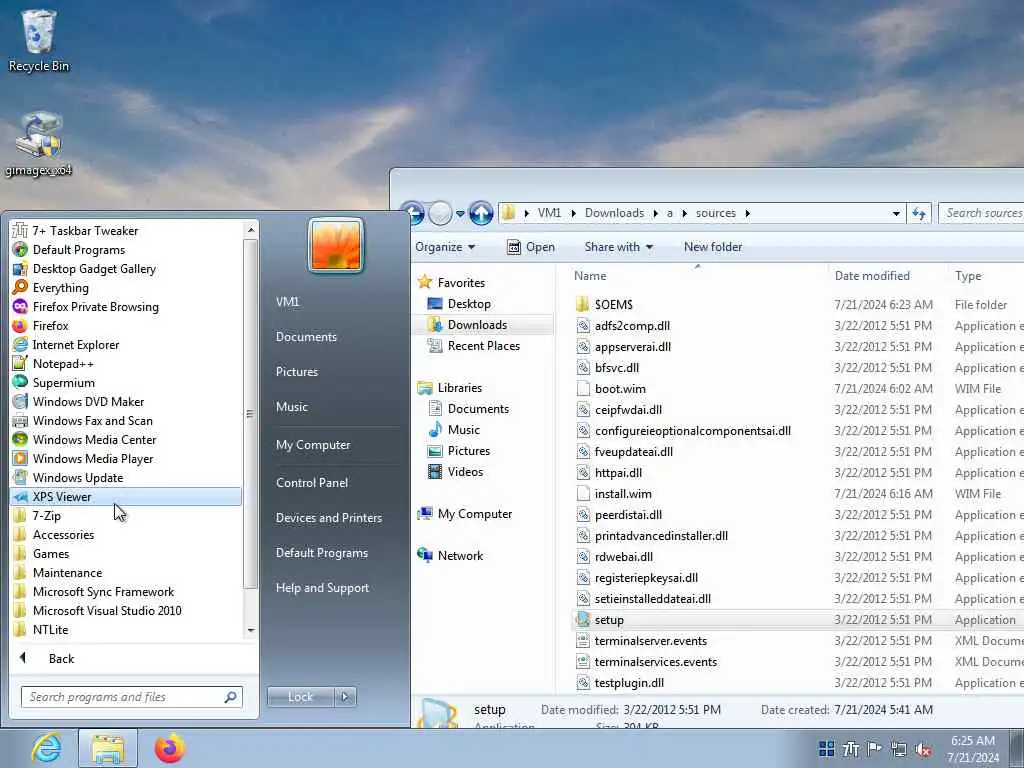Screen dimensions: 1024x768
Task: Open My Computer from Start menu
Action: click(x=313, y=445)
